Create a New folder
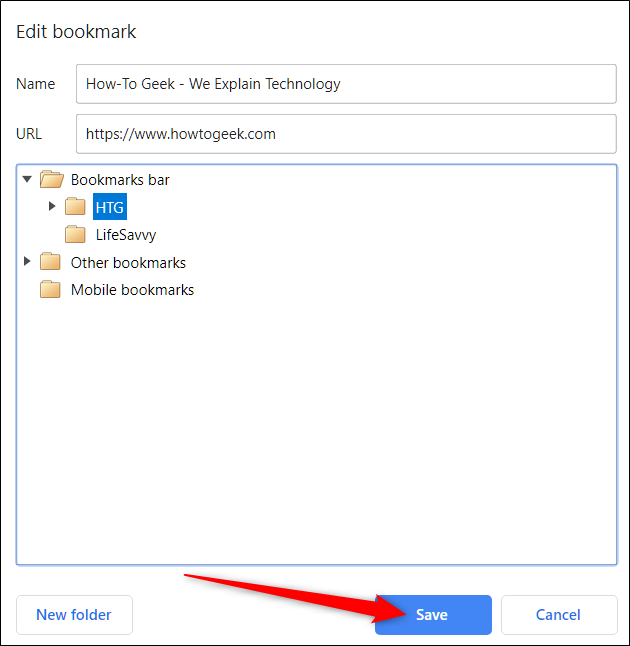Image resolution: width=630 pixels, height=646 pixels. [x=74, y=615]
